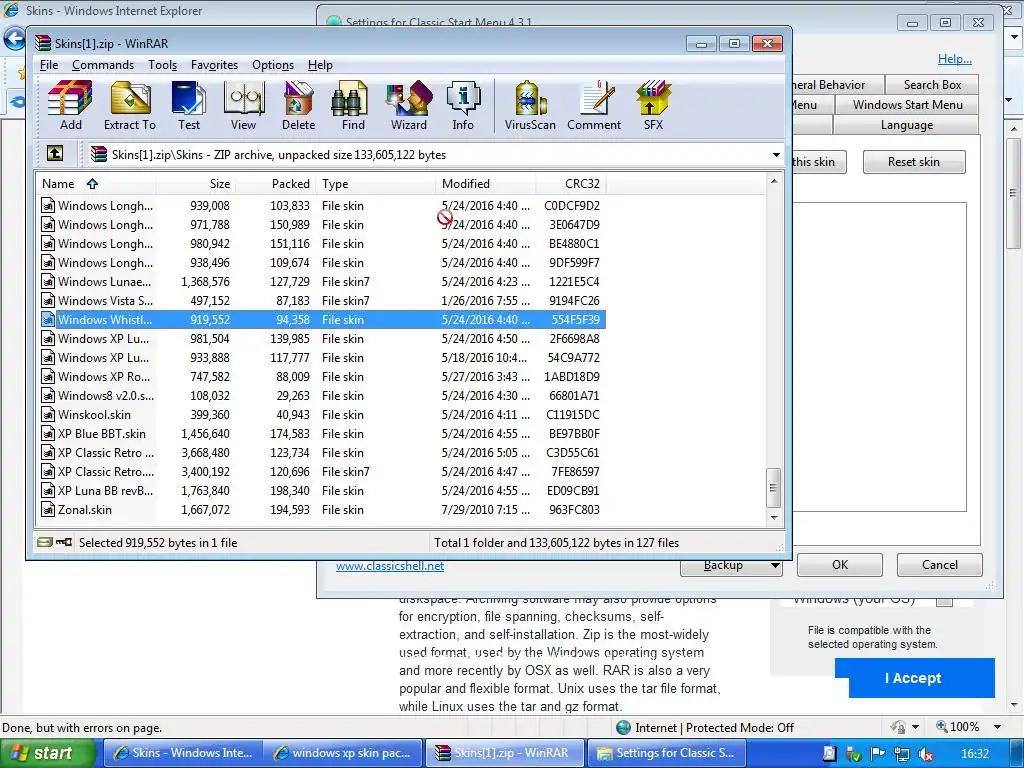Open the Options menu
1024x768 pixels.
[x=273, y=65]
